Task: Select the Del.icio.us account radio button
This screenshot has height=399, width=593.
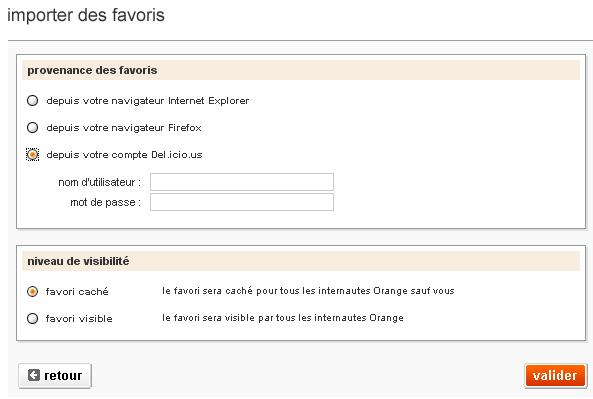Action: [33, 155]
